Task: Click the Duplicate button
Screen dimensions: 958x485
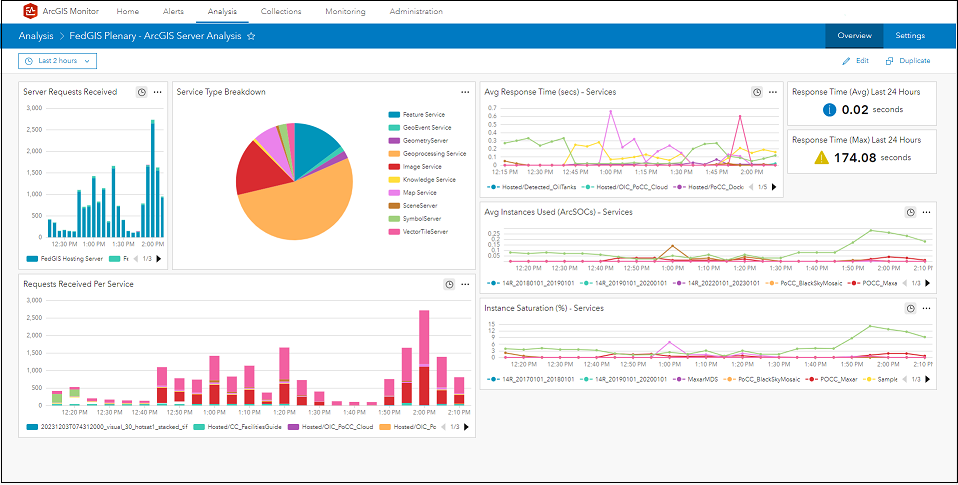Action: click(x=908, y=61)
